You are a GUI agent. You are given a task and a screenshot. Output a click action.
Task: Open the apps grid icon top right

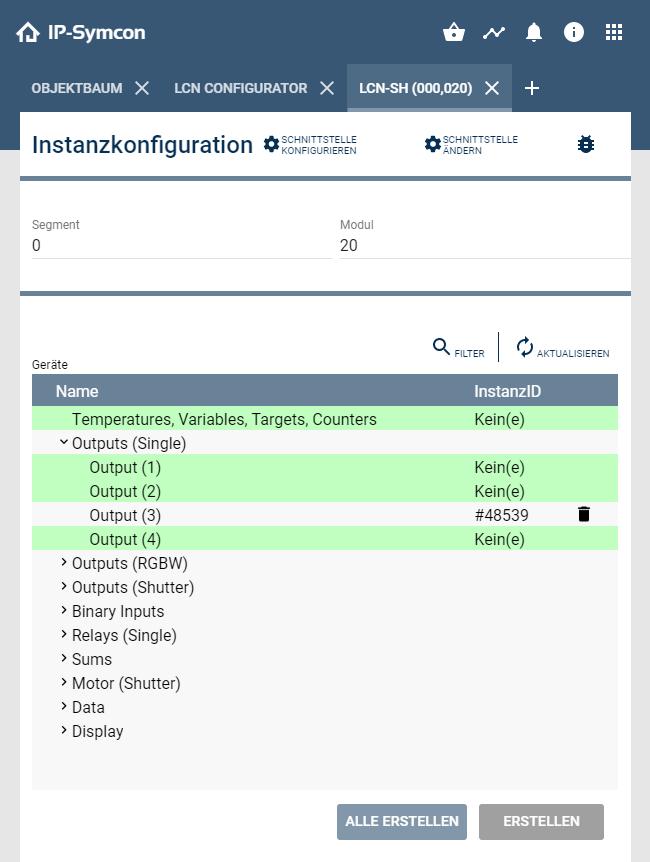(x=613, y=31)
